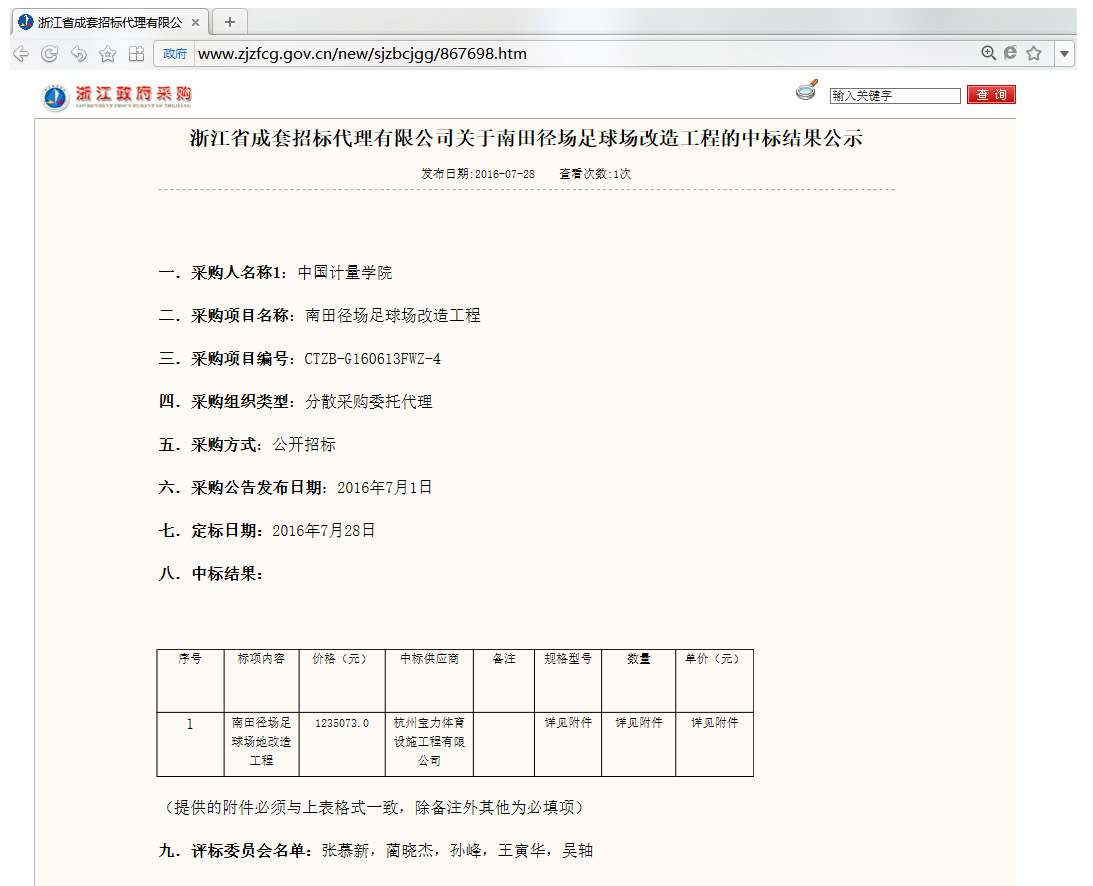Expand the dropdown arrow right of the address bar
The image size is (1093, 886).
coord(1065,54)
